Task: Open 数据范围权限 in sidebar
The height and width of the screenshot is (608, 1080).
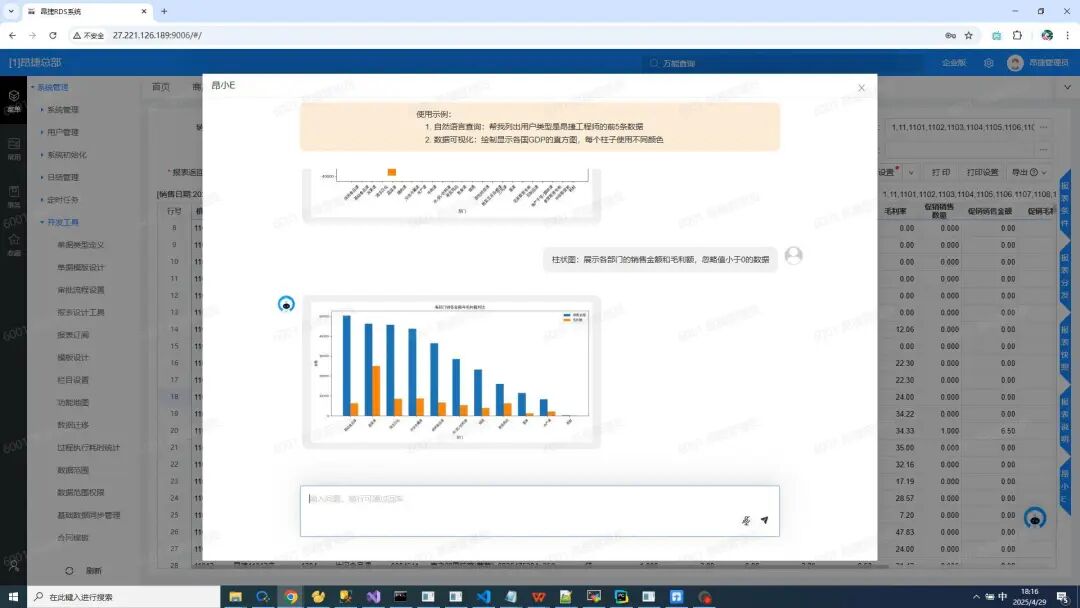Action: pyautogui.click(x=81, y=492)
